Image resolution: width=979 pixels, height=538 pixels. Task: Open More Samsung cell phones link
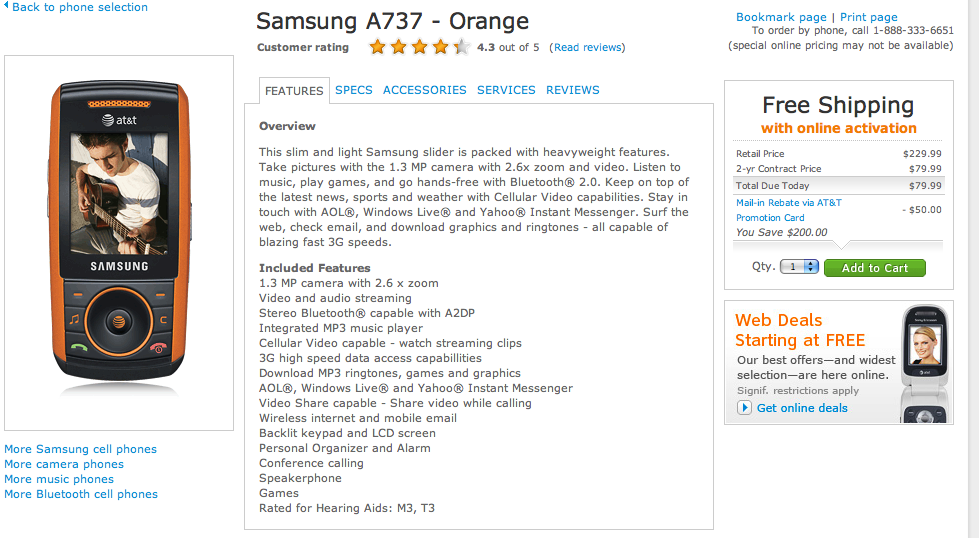(80, 450)
